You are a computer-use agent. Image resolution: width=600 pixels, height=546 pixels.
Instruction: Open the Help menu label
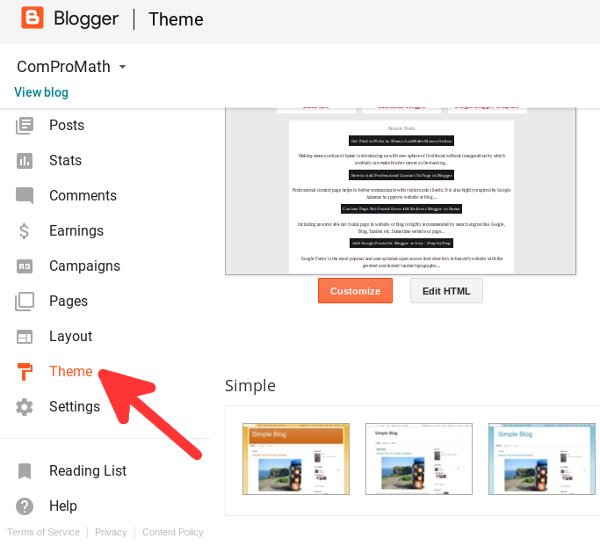tap(63, 506)
